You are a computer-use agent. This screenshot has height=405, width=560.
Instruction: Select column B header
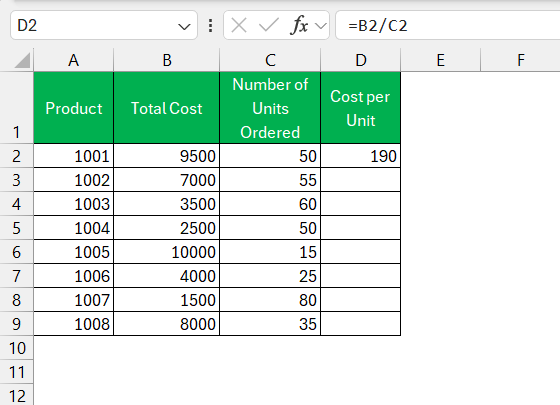coord(166,60)
